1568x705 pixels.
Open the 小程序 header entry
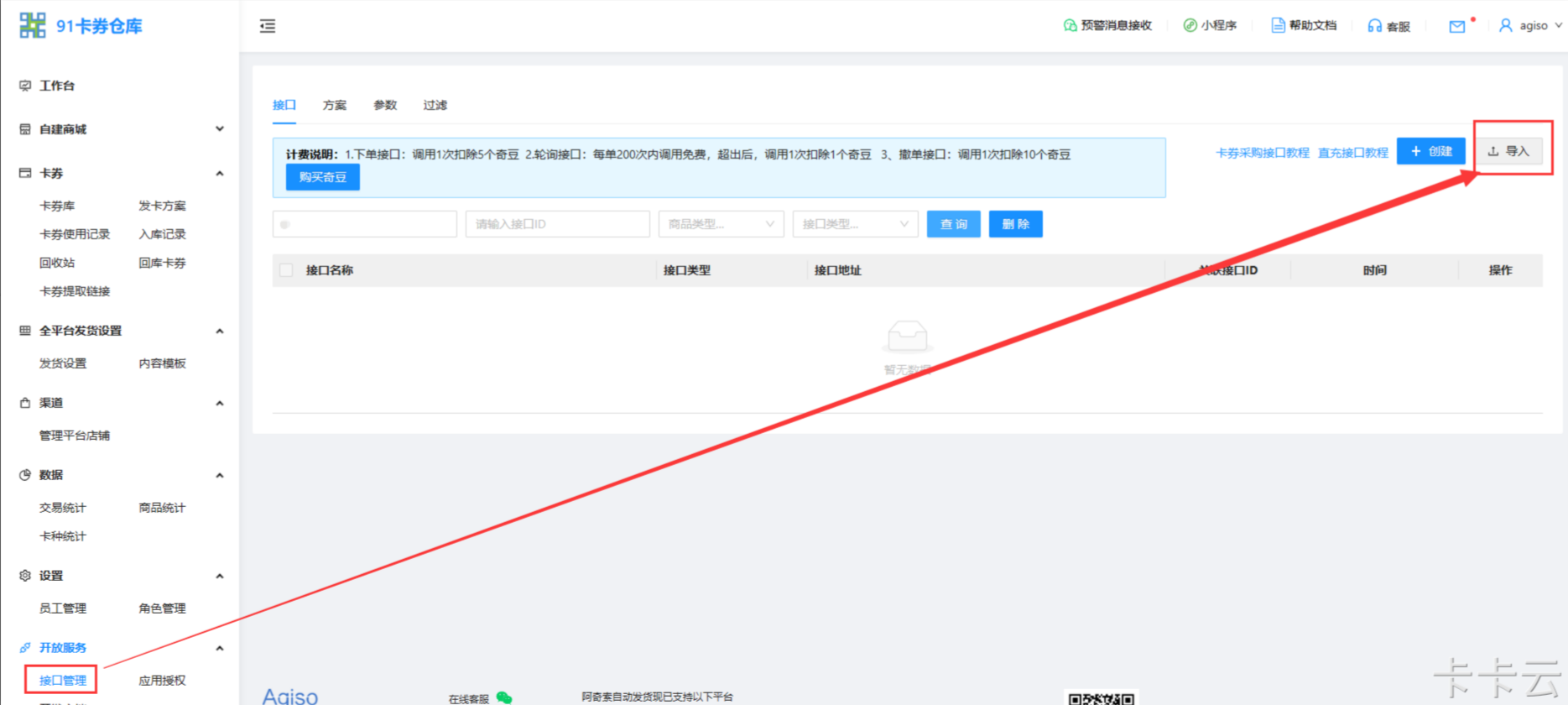click(x=1210, y=25)
